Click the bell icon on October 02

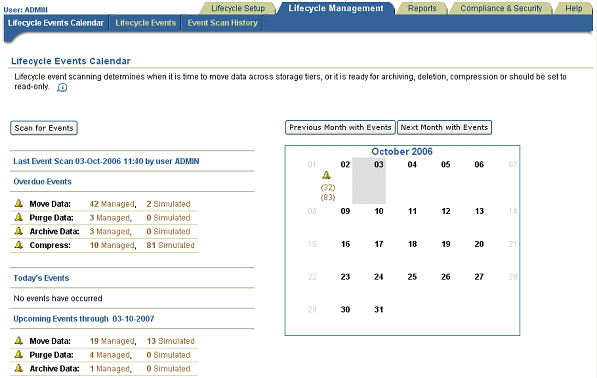[x=326, y=175]
